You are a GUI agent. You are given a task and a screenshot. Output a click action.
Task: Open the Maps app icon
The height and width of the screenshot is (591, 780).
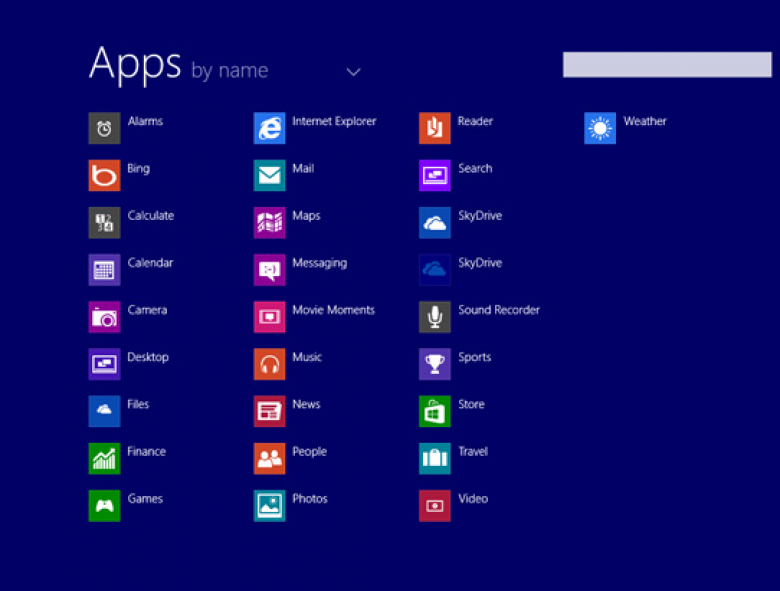pos(270,223)
